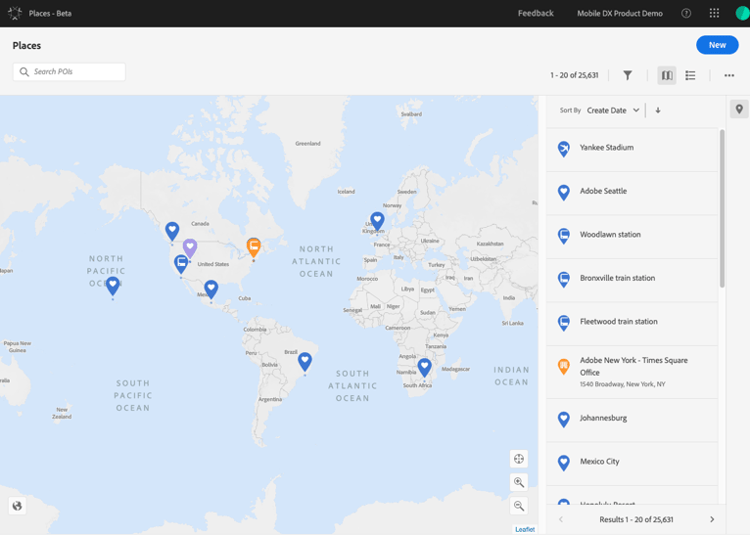The width and height of the screenshot is (750, 535).
Task: Click the blue train marker in California
Action: 181,264
